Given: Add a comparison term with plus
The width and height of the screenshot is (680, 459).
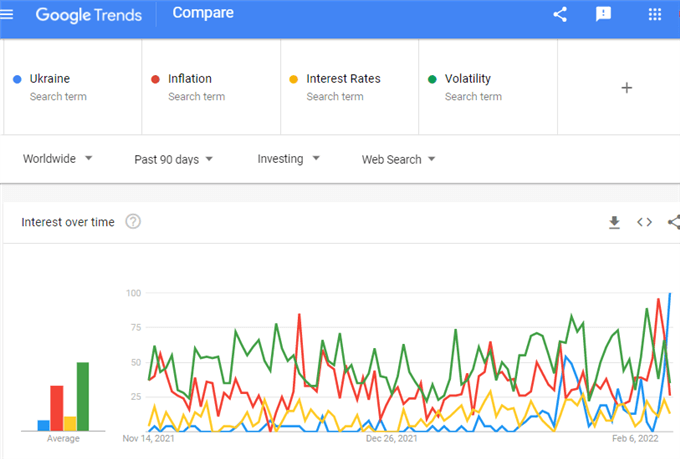Looking at the screenshot, I should [x=627, y=88].
